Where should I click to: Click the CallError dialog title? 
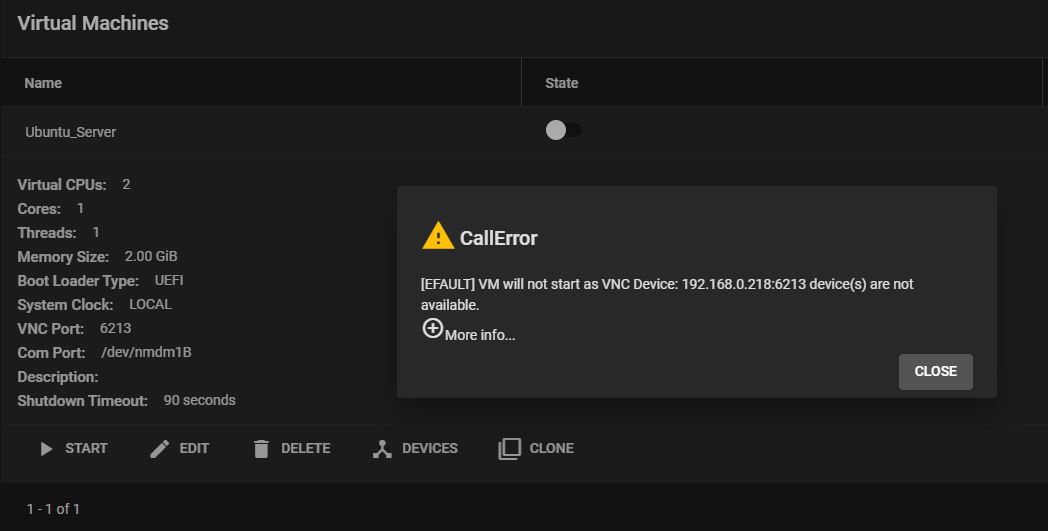coord(499,238)
